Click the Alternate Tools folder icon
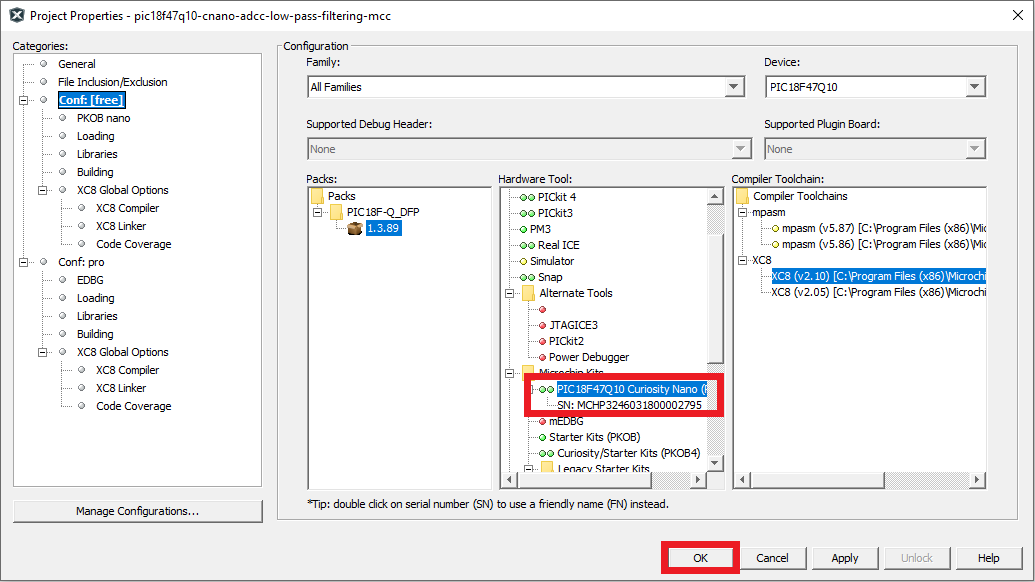The image size is (1035, 582). pyautogui.click(x=529, y=293)
